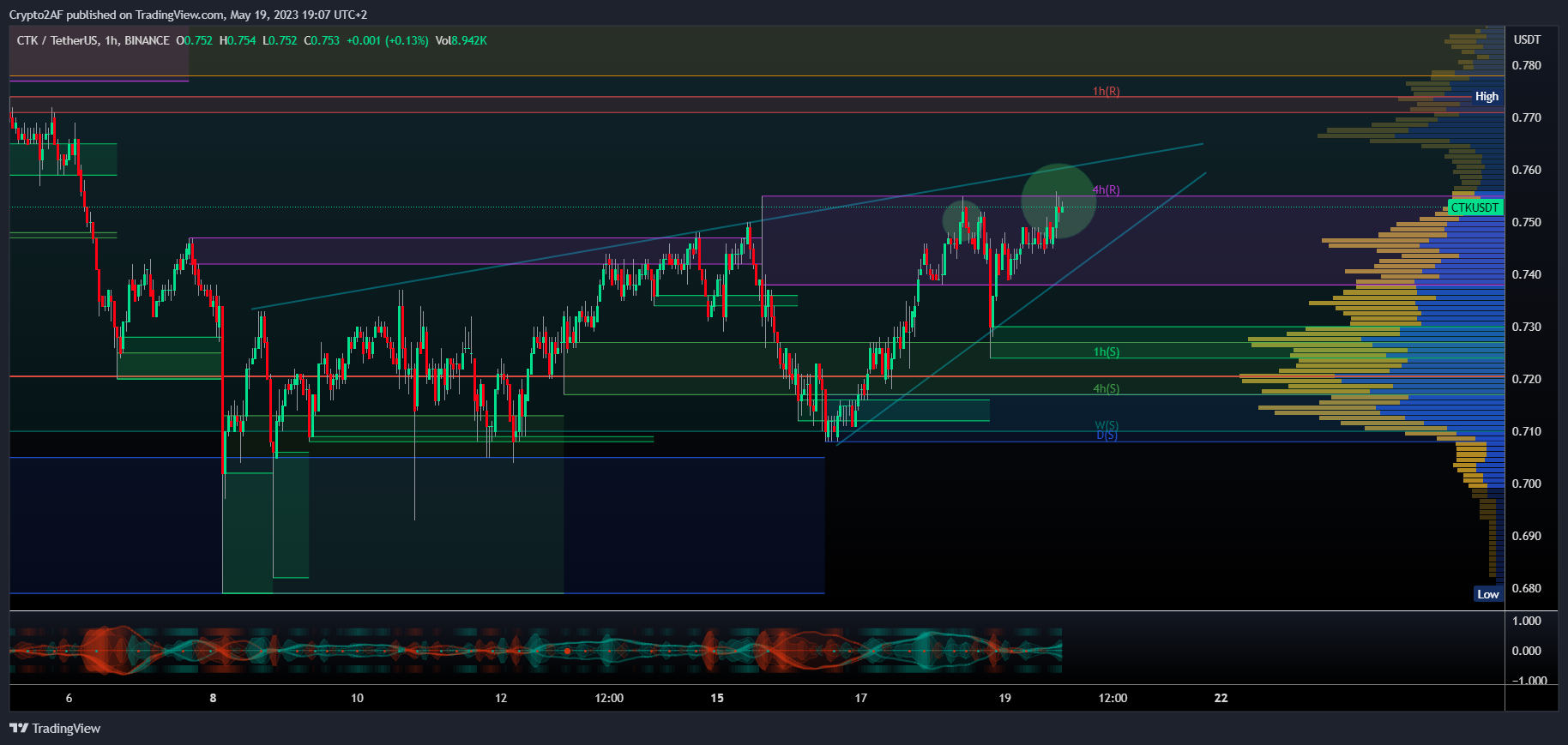Screen dimensions: 1568x745
Task: Click the 4h(R) resistance label
Action: point(1106,189)
